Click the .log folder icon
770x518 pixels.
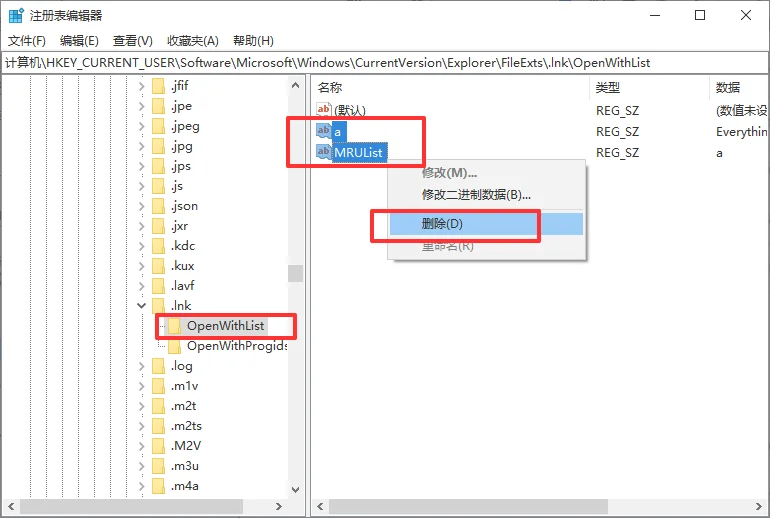click(158, 366)
